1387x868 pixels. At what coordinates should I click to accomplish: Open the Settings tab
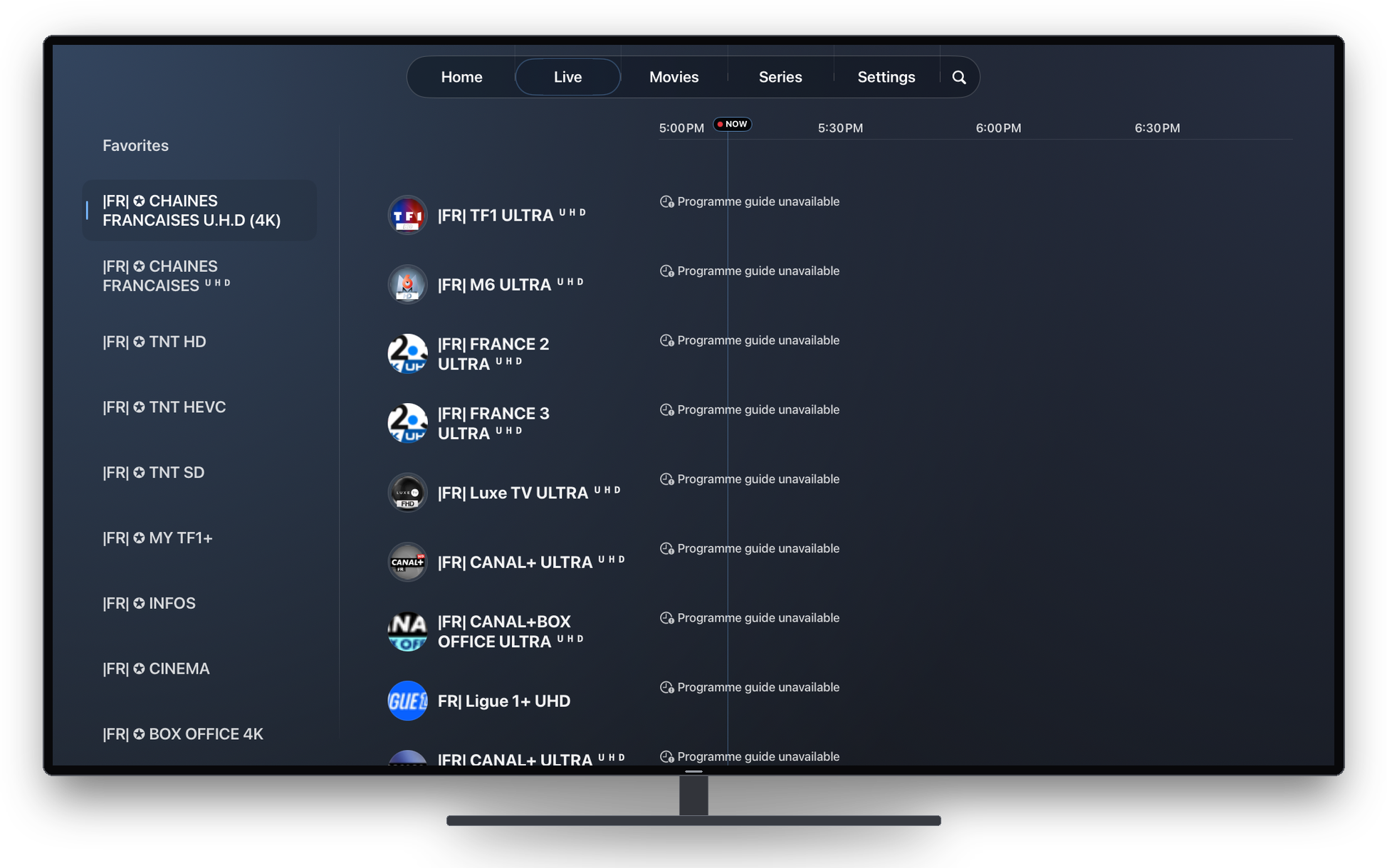(x=886, y=77)
